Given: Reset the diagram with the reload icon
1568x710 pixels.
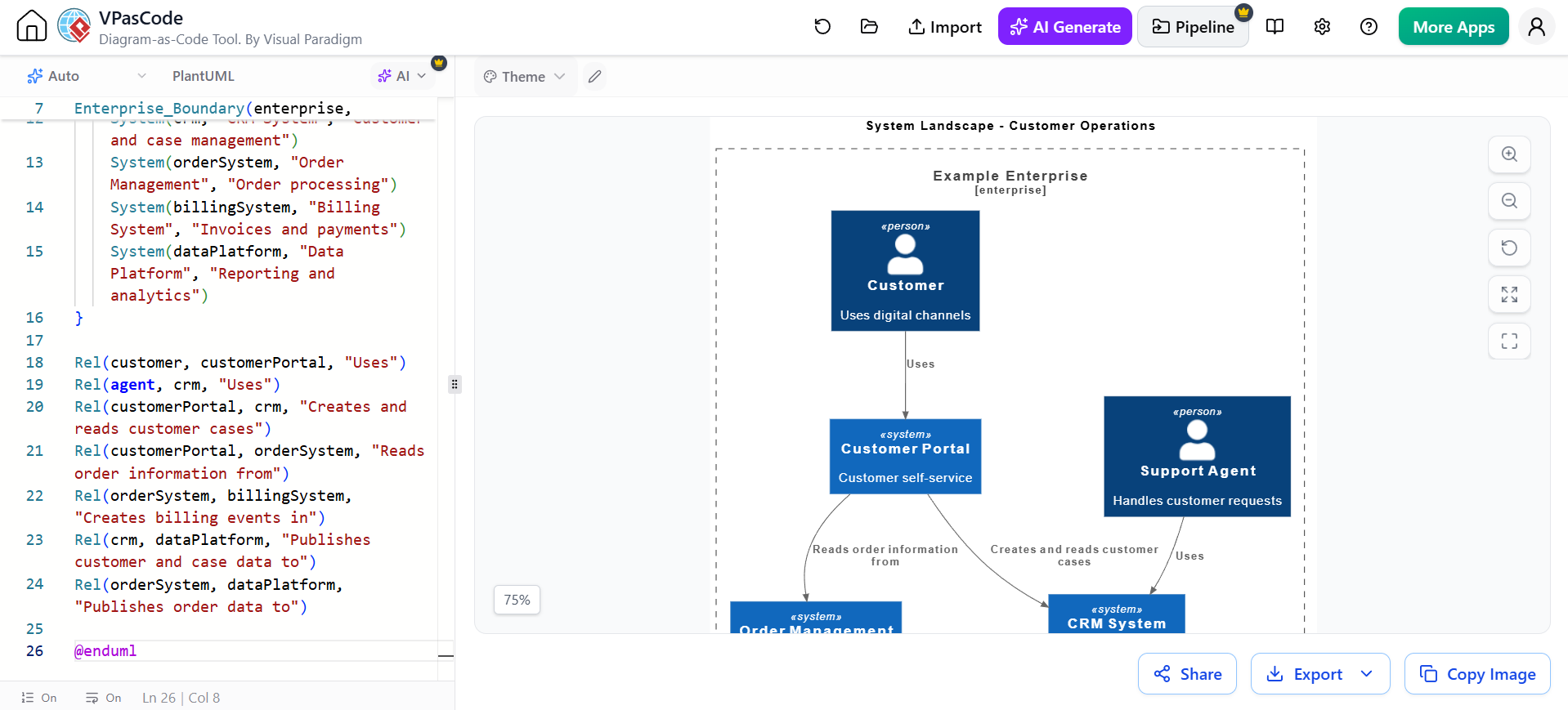Looking at the screenshot, I should 822,27.
